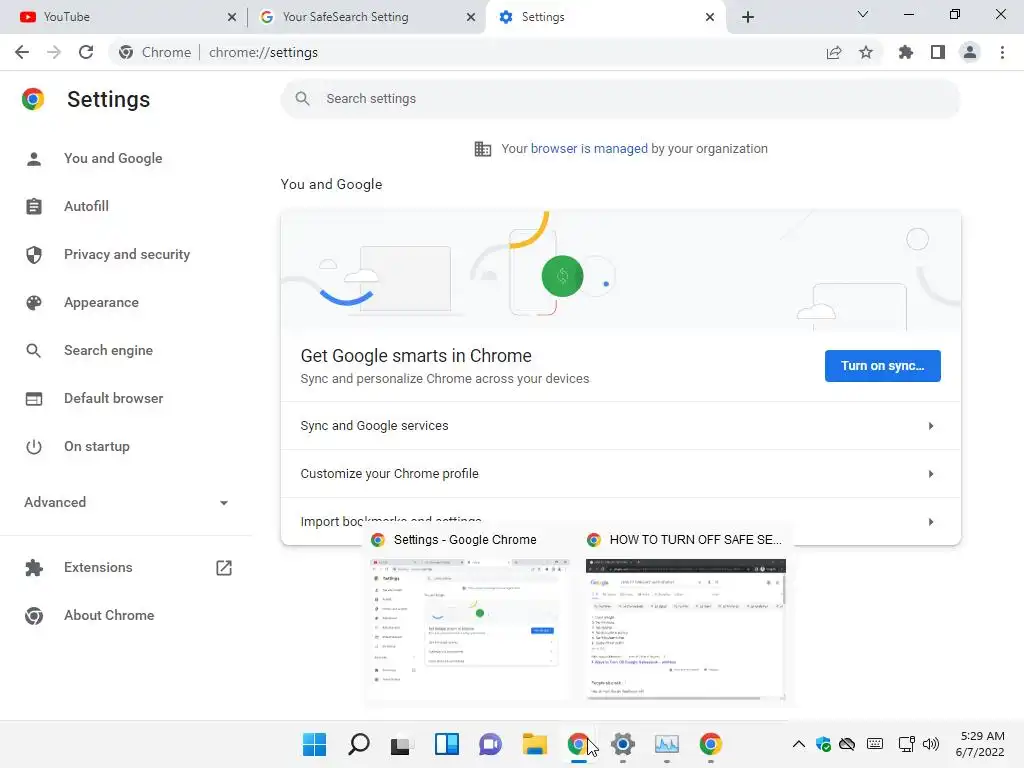Open Windows Settings gear on taskbar
The image size is (1024, 768).
tap(623, 744)
